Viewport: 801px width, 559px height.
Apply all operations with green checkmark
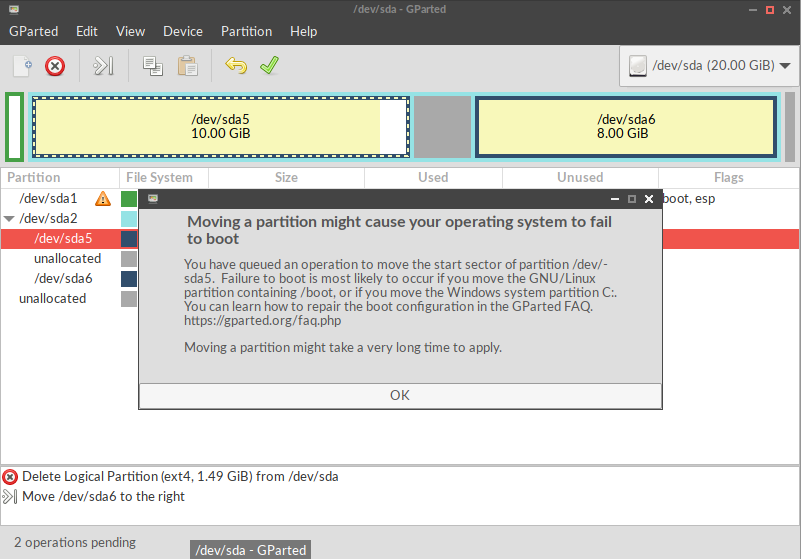[x=269, y=66]
